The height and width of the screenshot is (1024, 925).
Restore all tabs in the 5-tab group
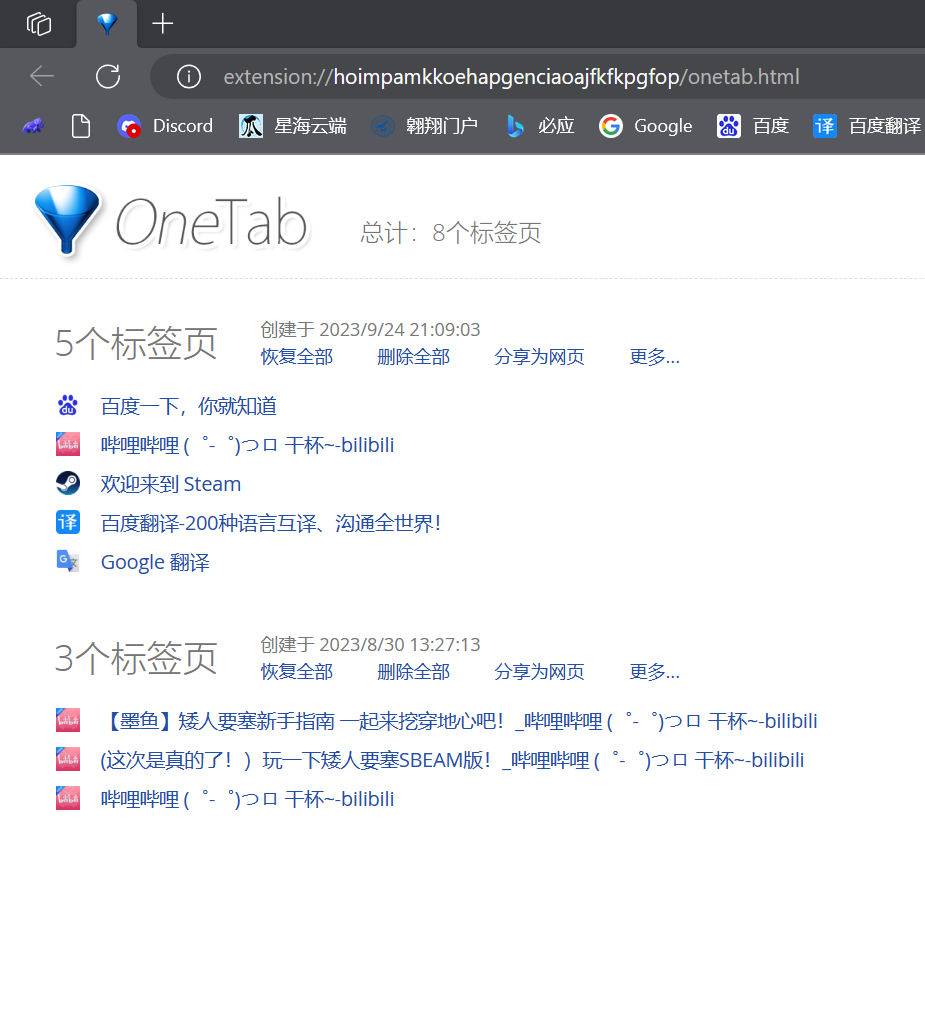pos(297,357)
